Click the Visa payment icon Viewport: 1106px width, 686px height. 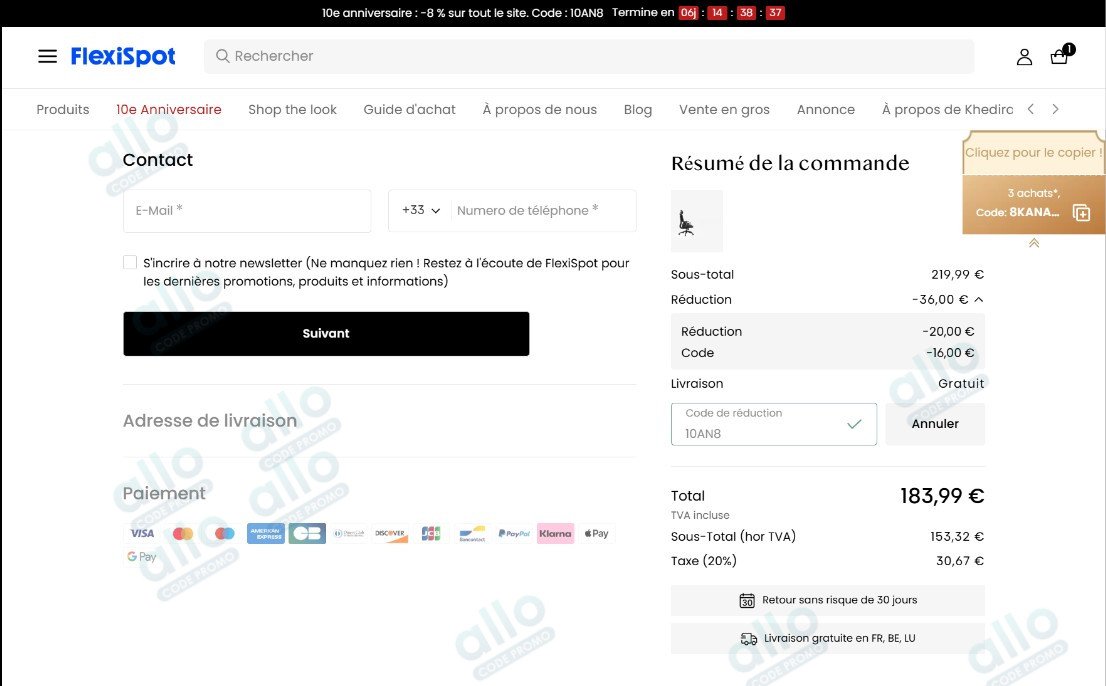pyautogui.click(x=142, y=534)
